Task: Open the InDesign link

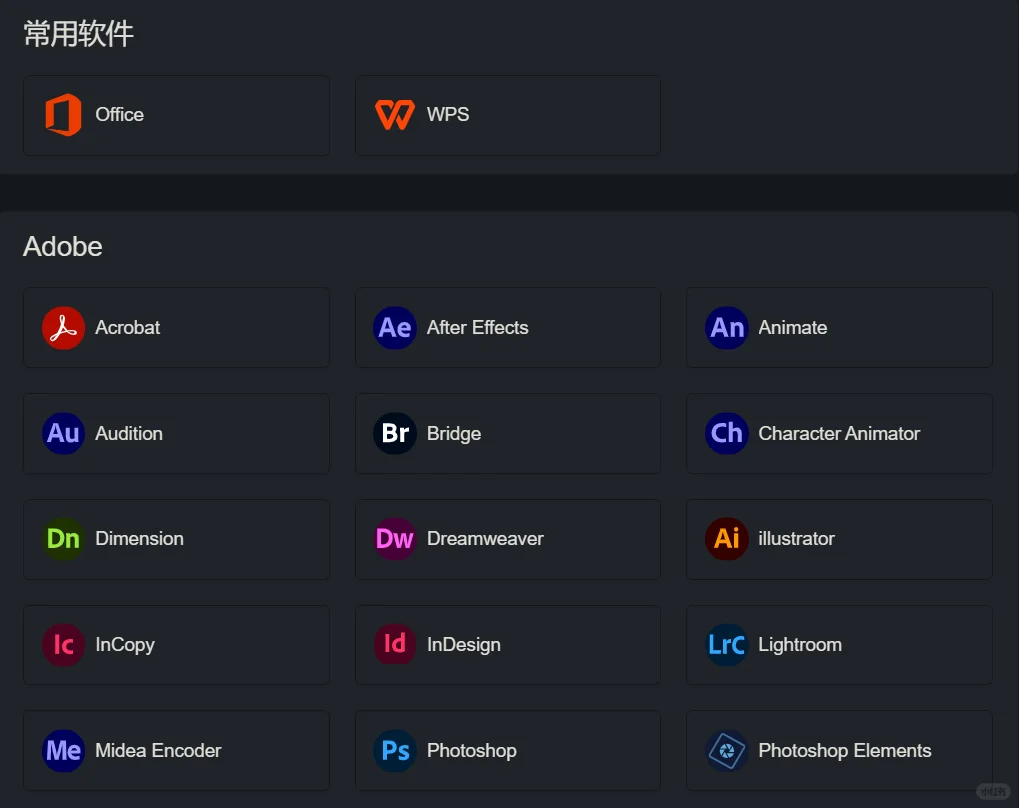Action: [463, 645]
